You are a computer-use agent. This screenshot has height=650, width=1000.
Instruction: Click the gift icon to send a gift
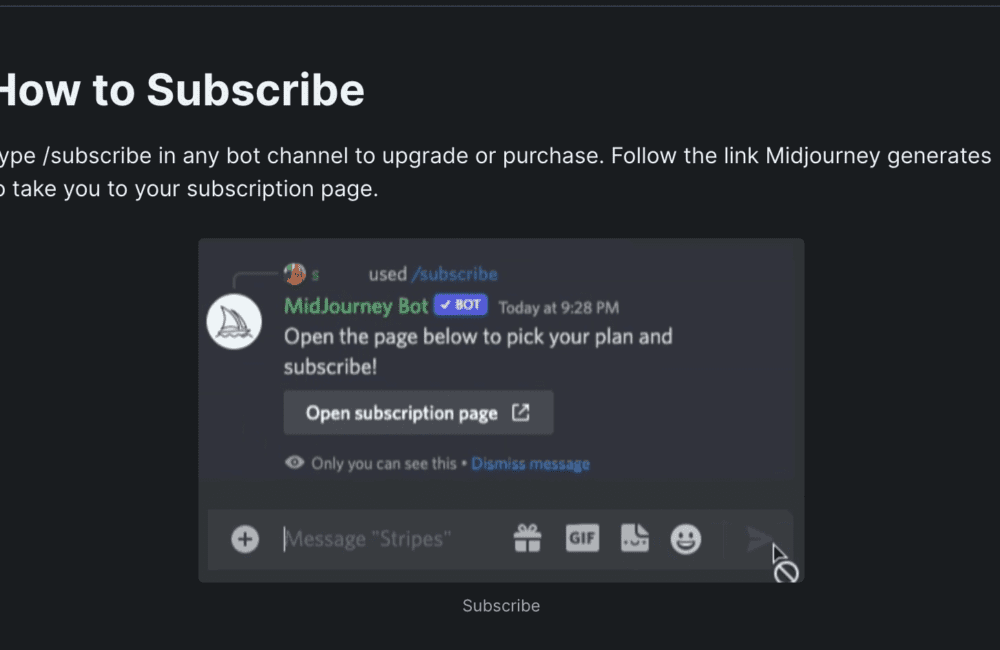pyautogui.click(x=527, y=538)
